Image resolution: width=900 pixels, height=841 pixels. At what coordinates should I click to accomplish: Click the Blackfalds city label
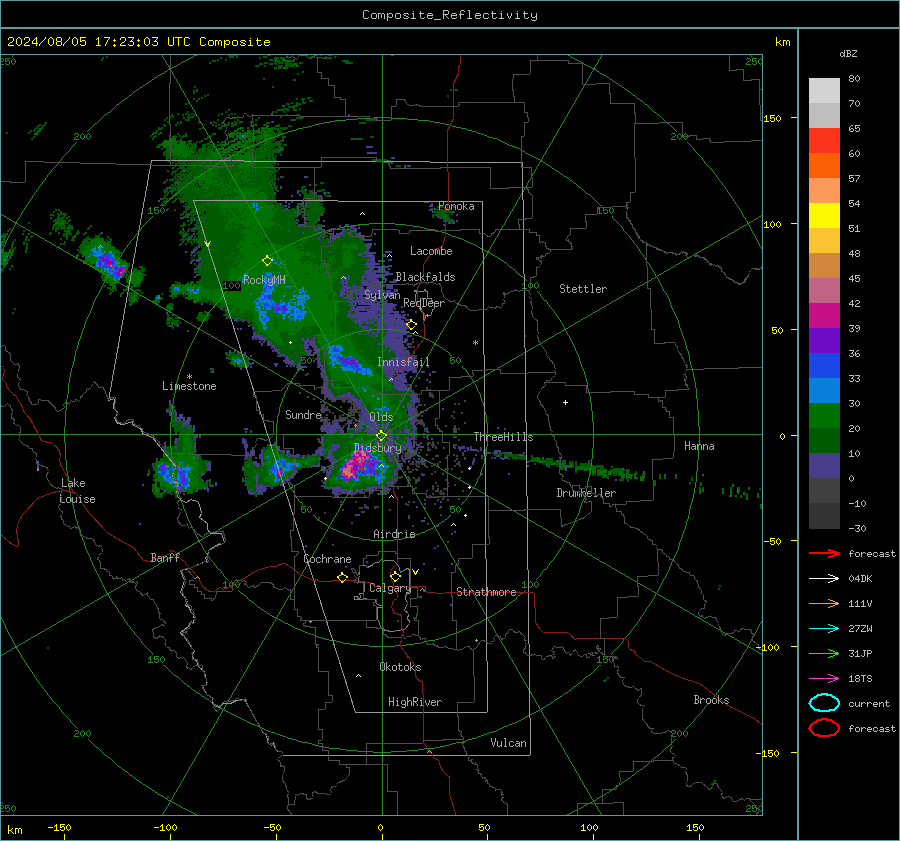click(425, 277)
